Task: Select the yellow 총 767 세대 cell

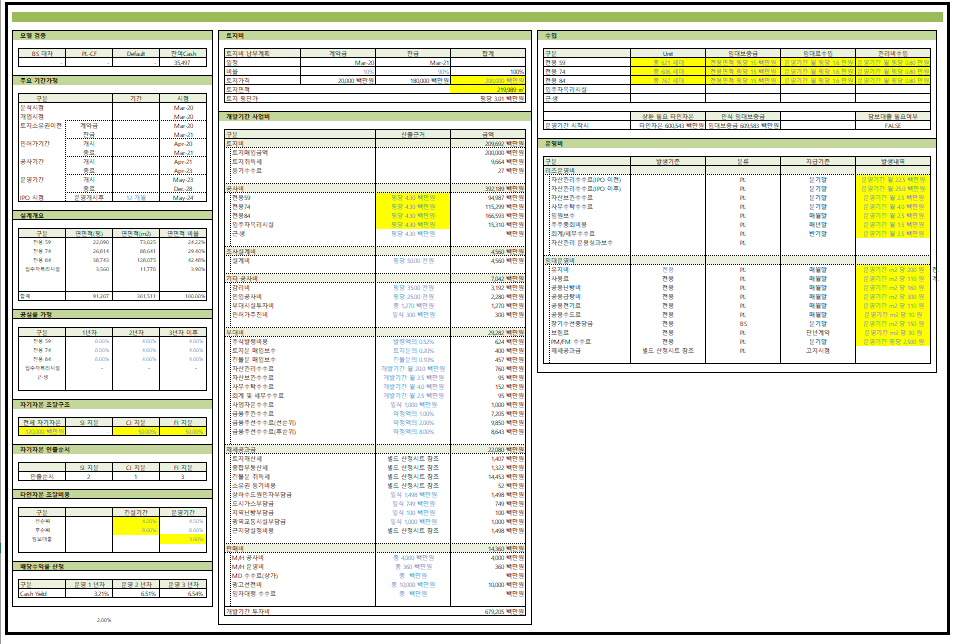Action: 668,81
